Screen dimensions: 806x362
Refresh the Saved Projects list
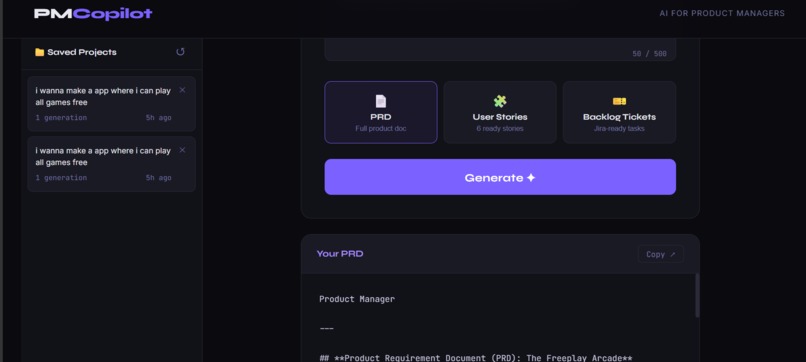[180, 52]
